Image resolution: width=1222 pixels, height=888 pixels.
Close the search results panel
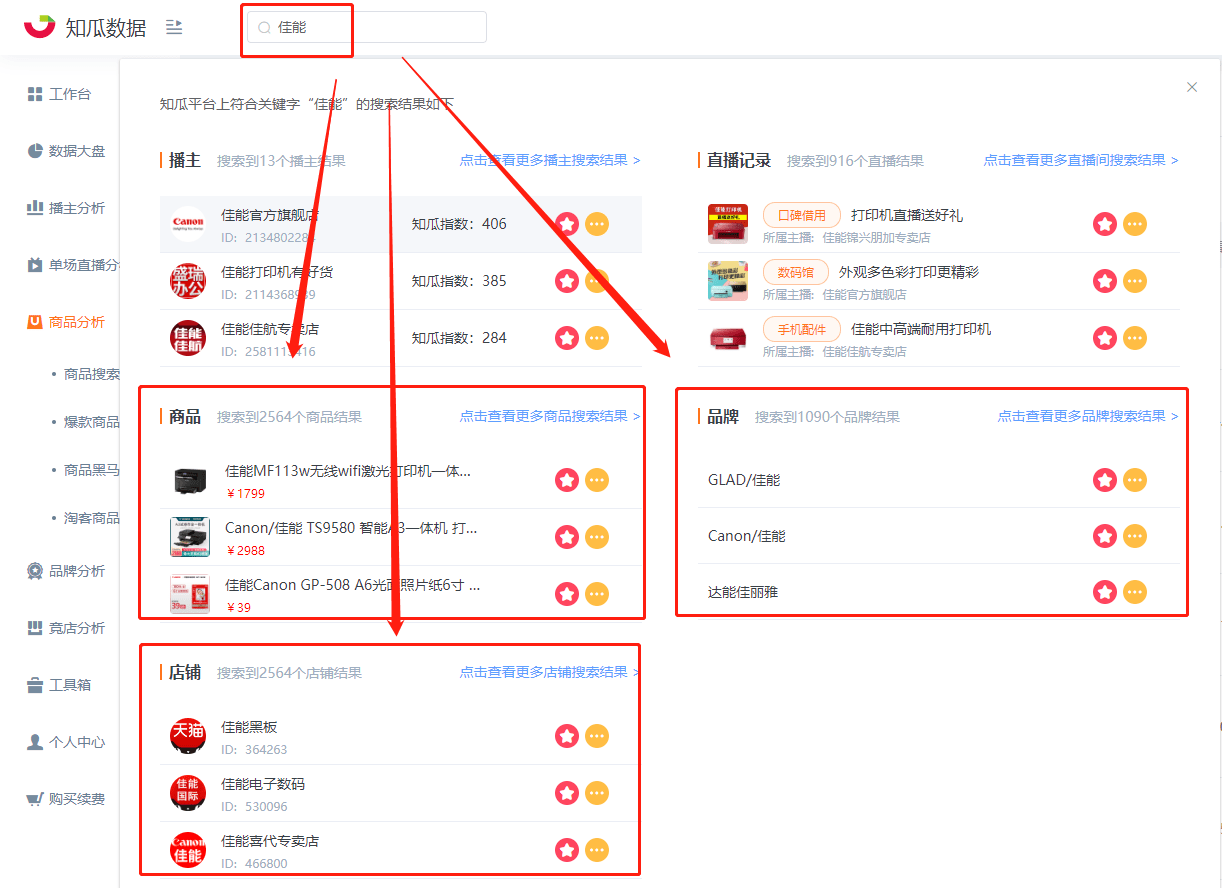(1192, 87)
